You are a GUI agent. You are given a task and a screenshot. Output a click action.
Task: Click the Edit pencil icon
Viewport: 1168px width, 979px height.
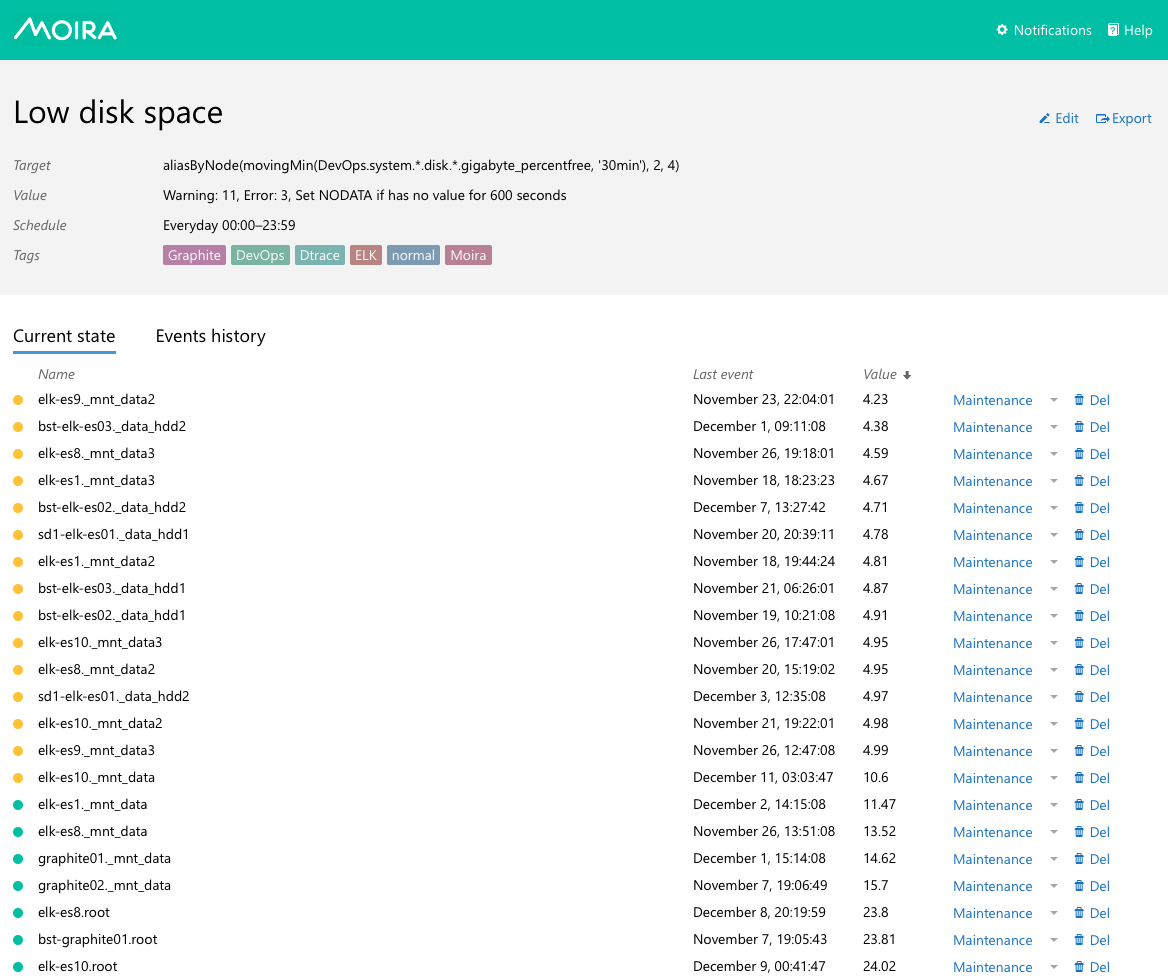coord(1045,118)
